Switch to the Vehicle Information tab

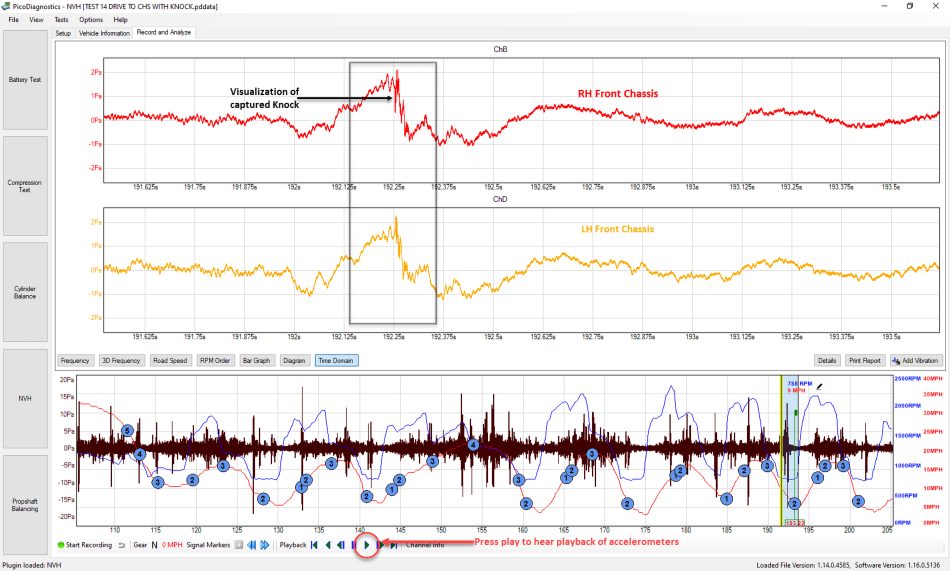tap(104, 33)
